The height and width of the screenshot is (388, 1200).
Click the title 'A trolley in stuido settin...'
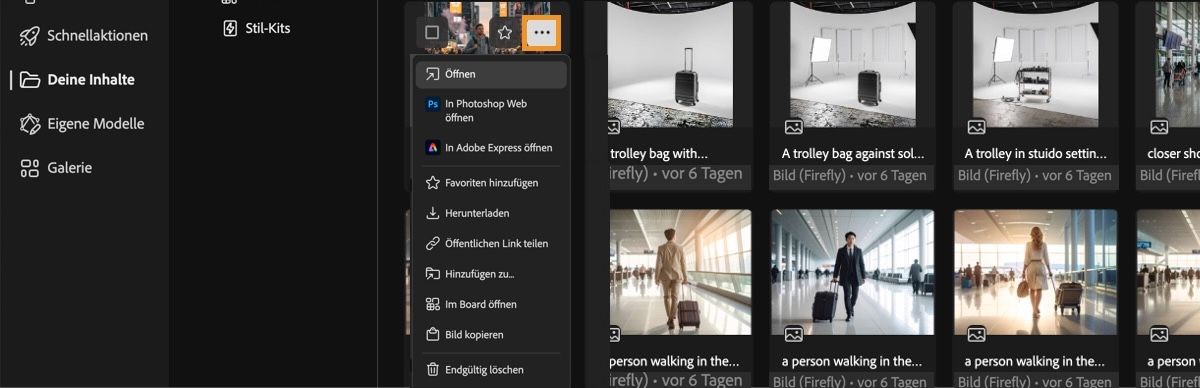point(1035,154)
